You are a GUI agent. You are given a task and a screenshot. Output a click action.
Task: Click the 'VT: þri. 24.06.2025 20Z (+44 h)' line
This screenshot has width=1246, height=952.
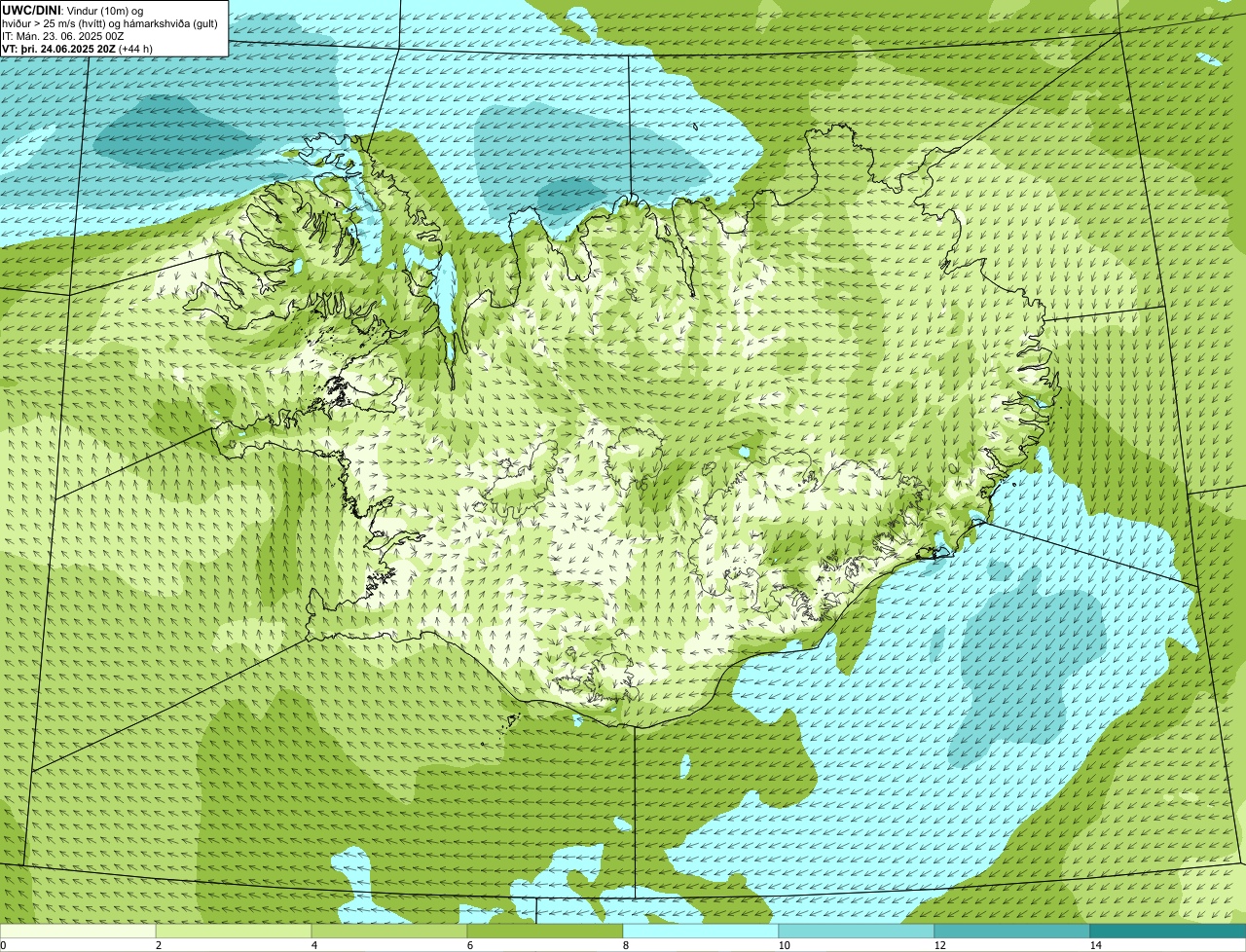click(x=78, y=49)
